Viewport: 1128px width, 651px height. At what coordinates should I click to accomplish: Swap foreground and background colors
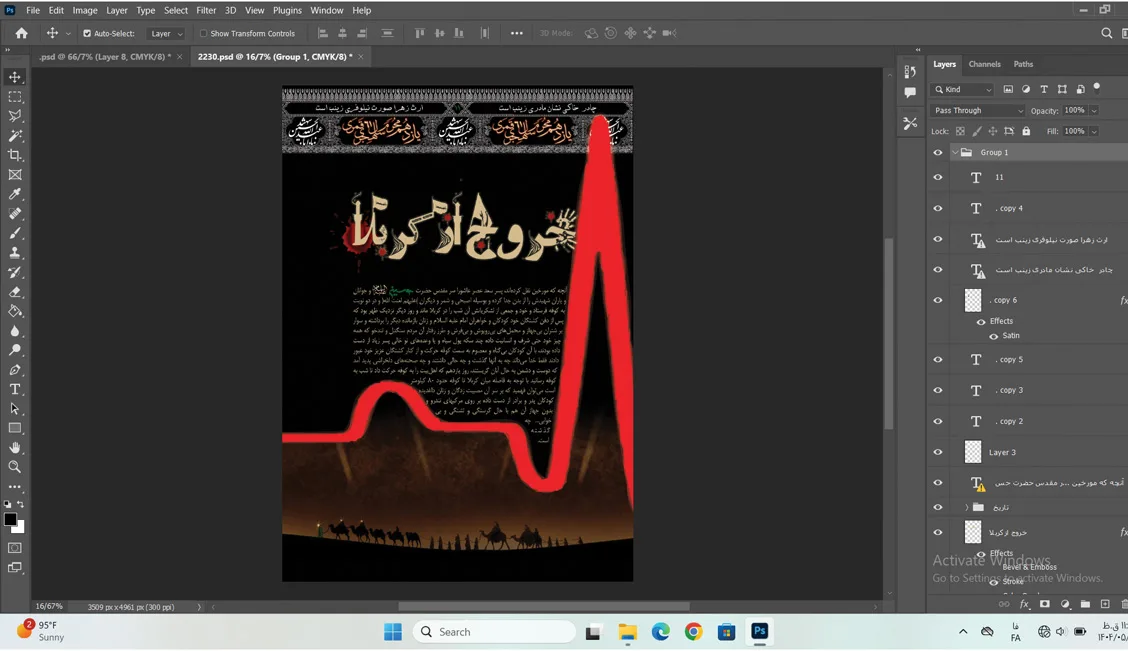[x=21, y=504]
